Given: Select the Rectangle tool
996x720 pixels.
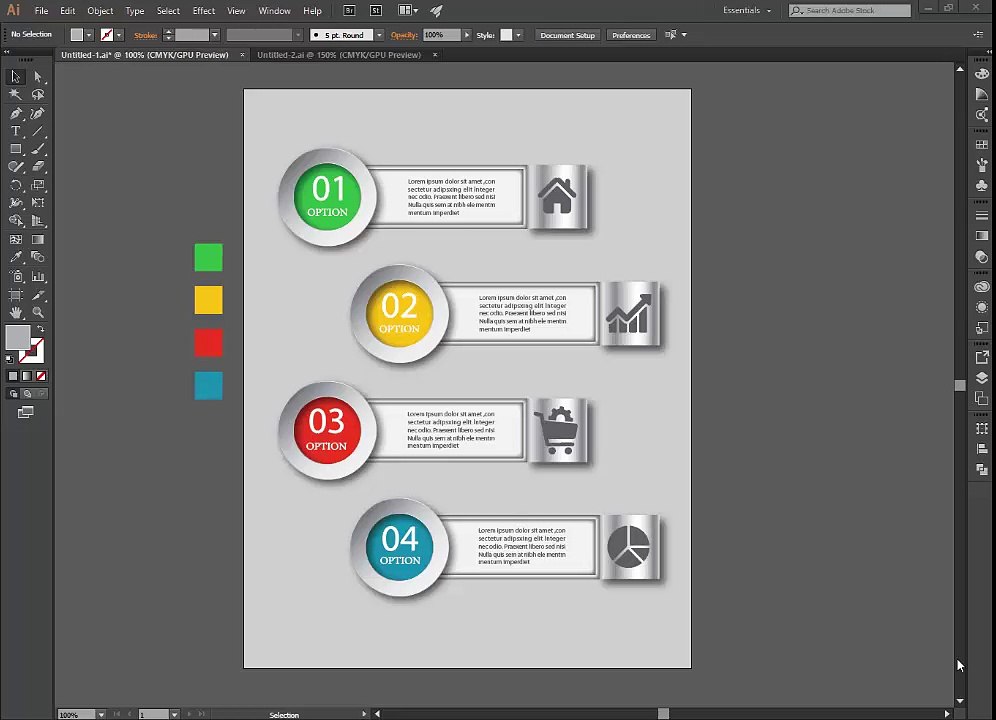Looking at the screenshot, I should pos(15,149).
